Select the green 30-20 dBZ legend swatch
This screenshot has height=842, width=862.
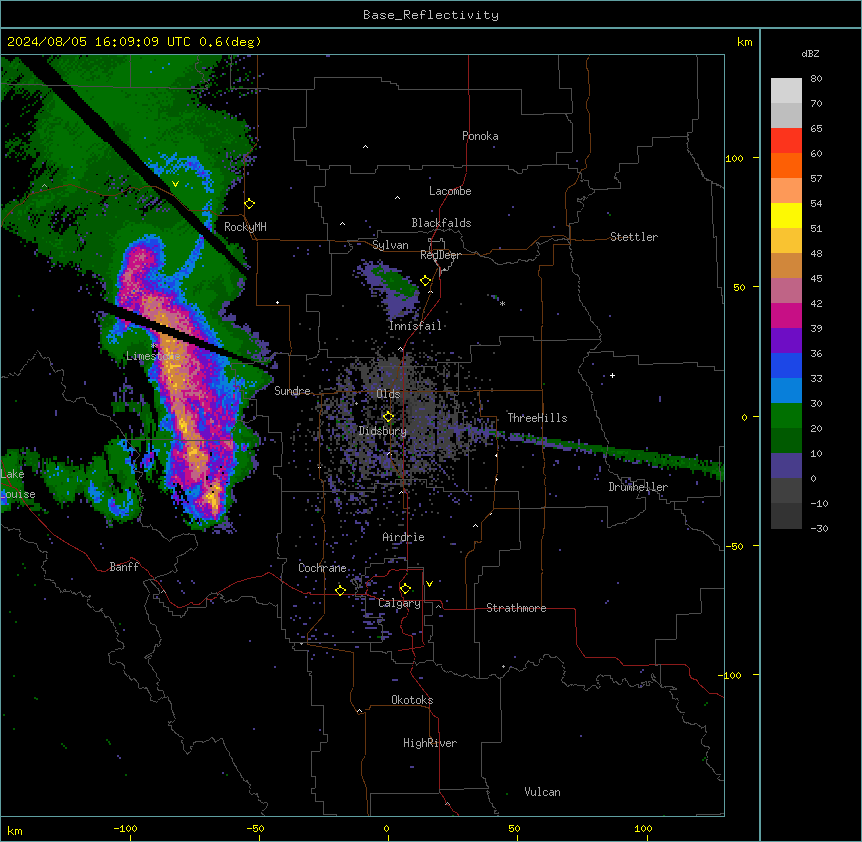pyautogui.click(x=786, y=416)
